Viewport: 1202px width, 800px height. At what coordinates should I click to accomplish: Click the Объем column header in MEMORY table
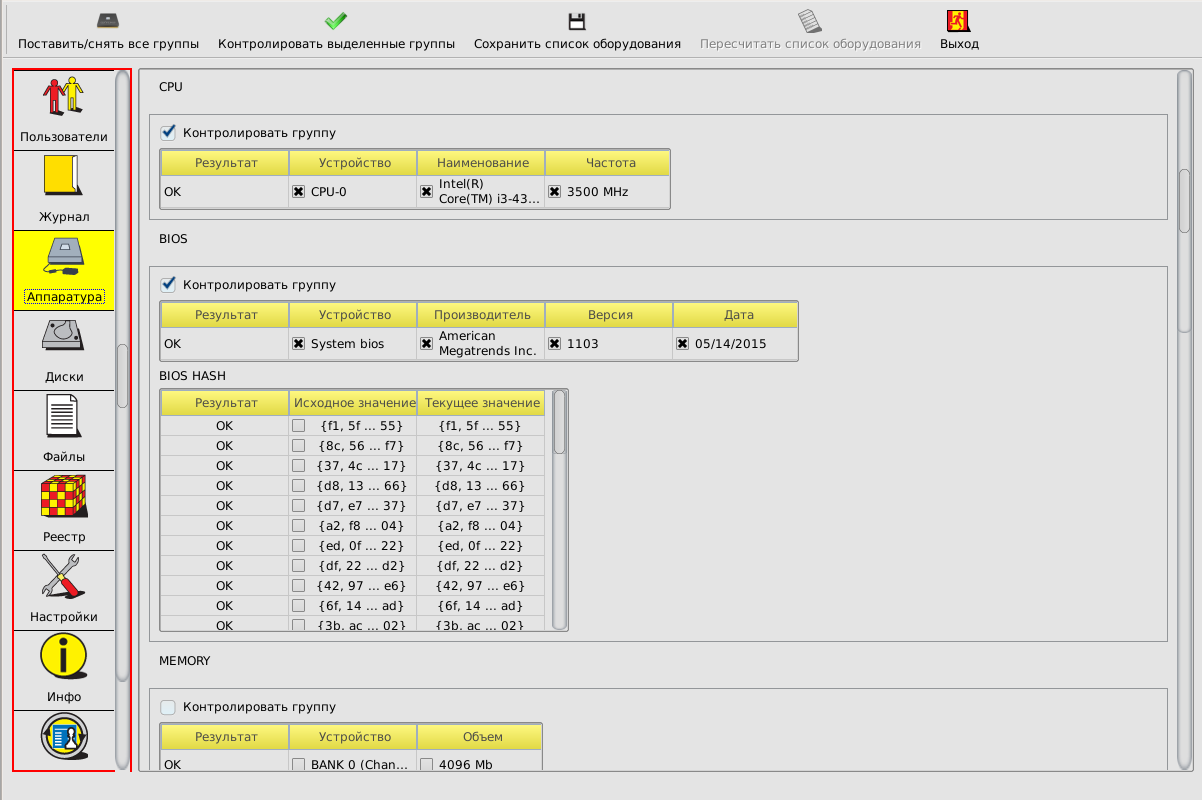tap(479, 737)
